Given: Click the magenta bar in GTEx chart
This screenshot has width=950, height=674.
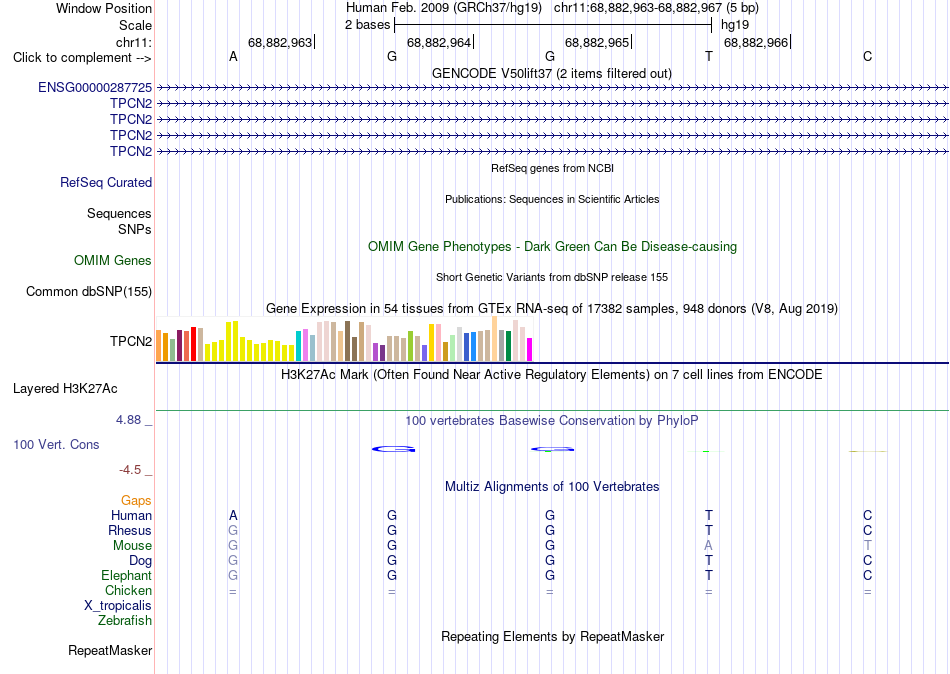Looking at the screenshot, I should click(530, 350).
